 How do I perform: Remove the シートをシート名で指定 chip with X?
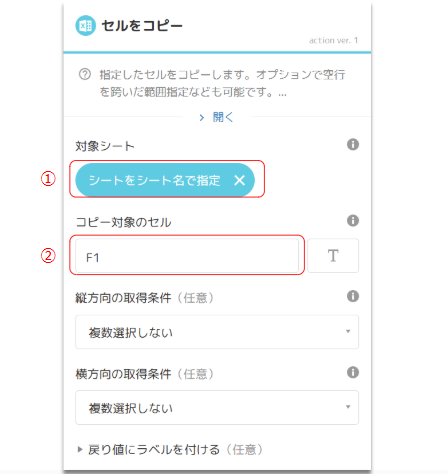(x=239, y=180)
